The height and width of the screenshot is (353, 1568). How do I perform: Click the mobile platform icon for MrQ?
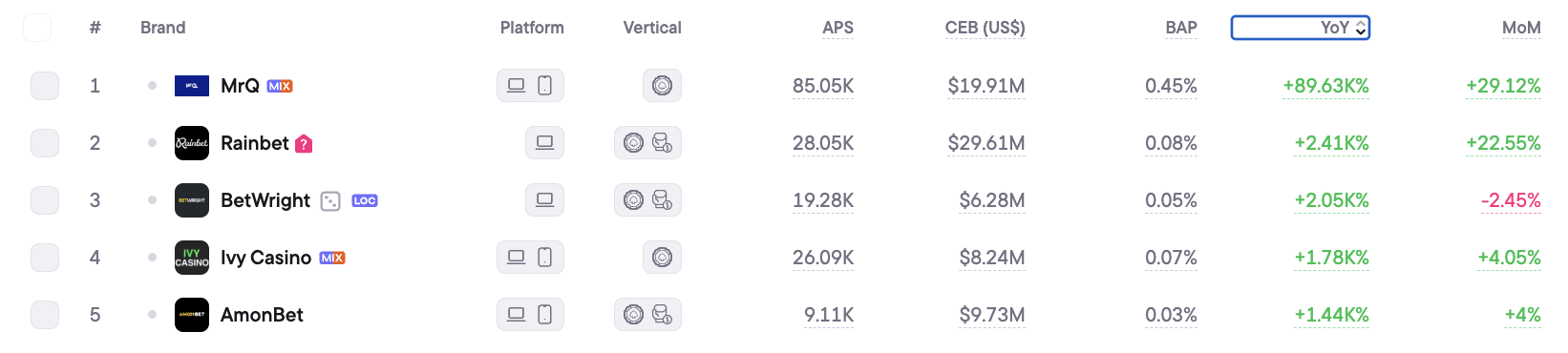click(544, 86)
